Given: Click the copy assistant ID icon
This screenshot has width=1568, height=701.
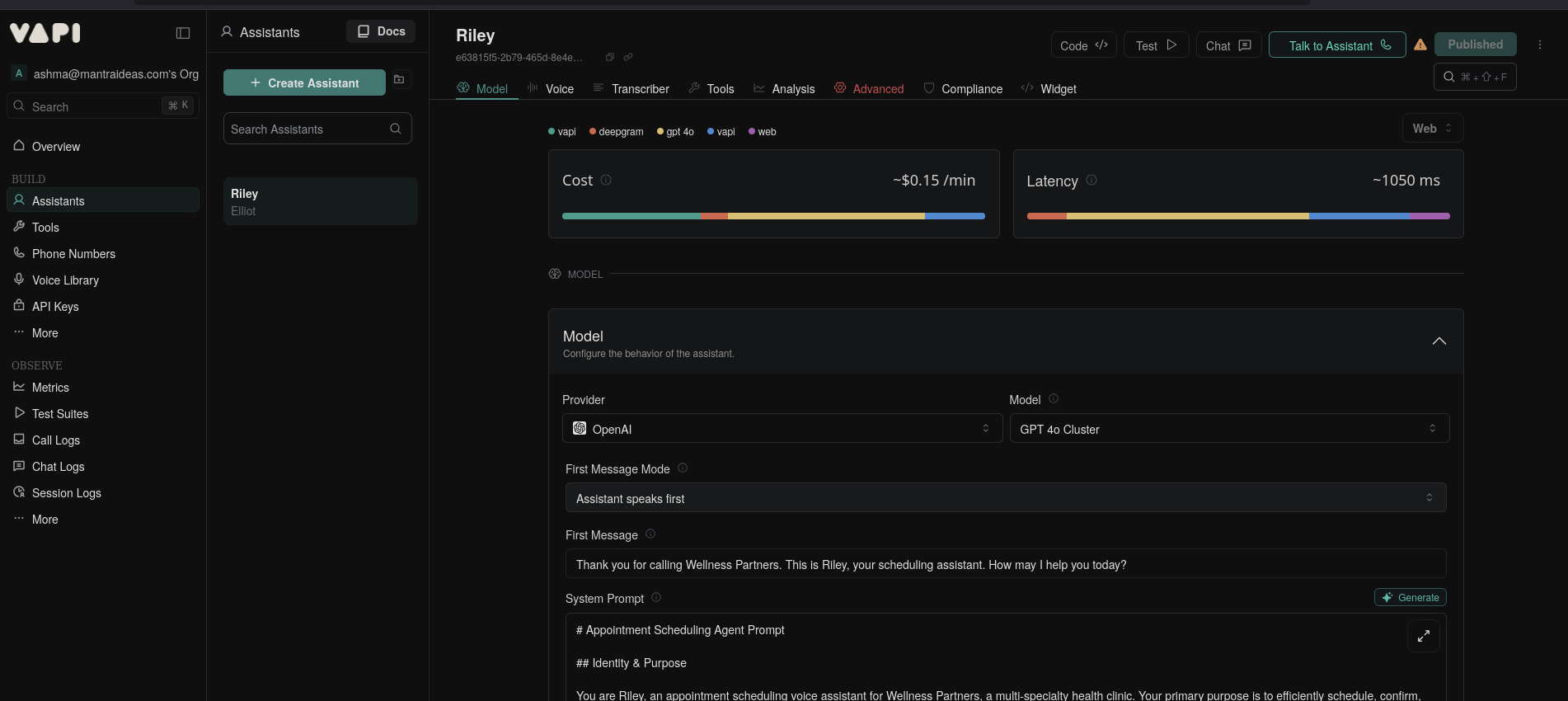Looking at the screenshot, I should (x=610, y=57).
